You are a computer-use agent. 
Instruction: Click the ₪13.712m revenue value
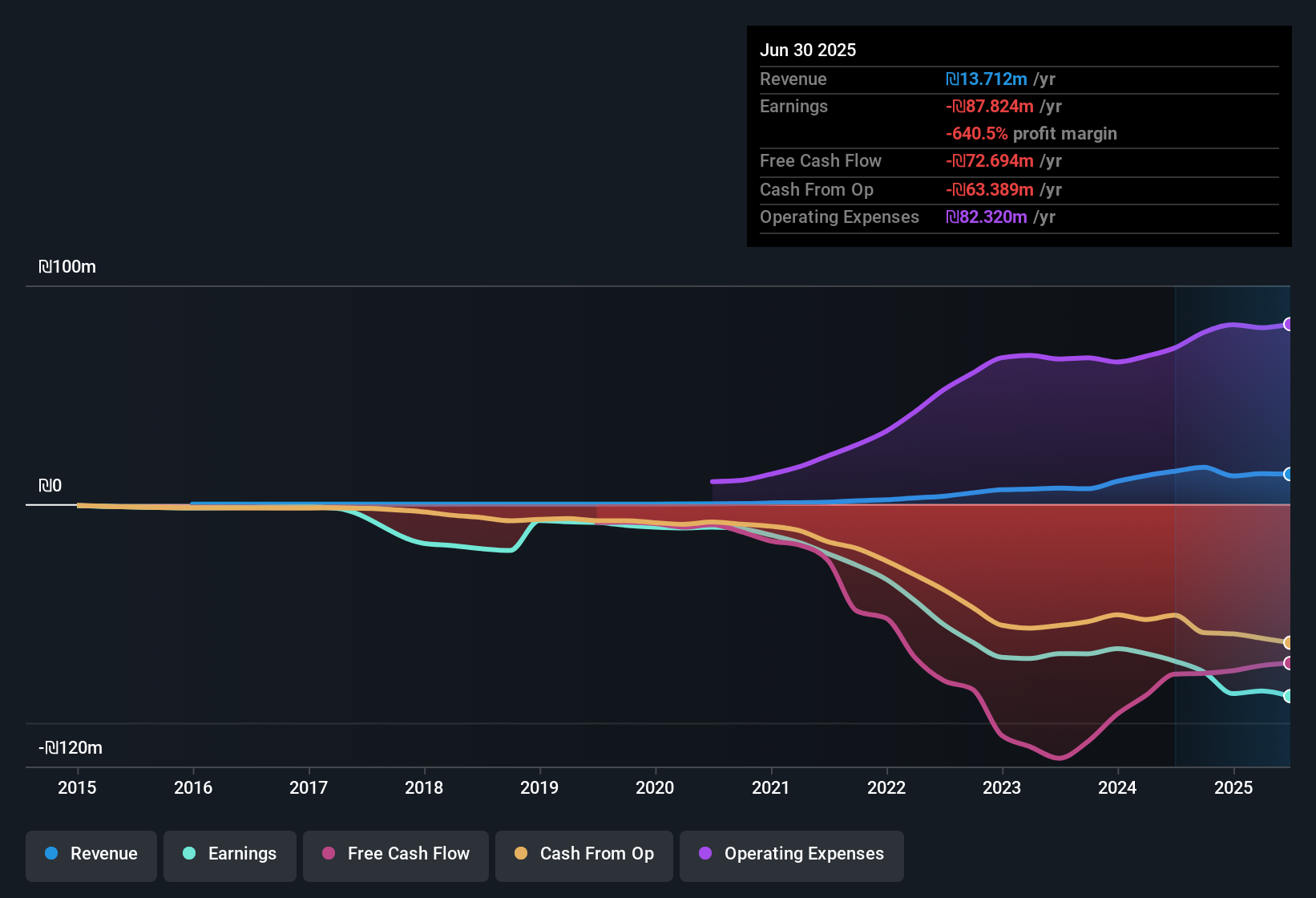point(987,79)
